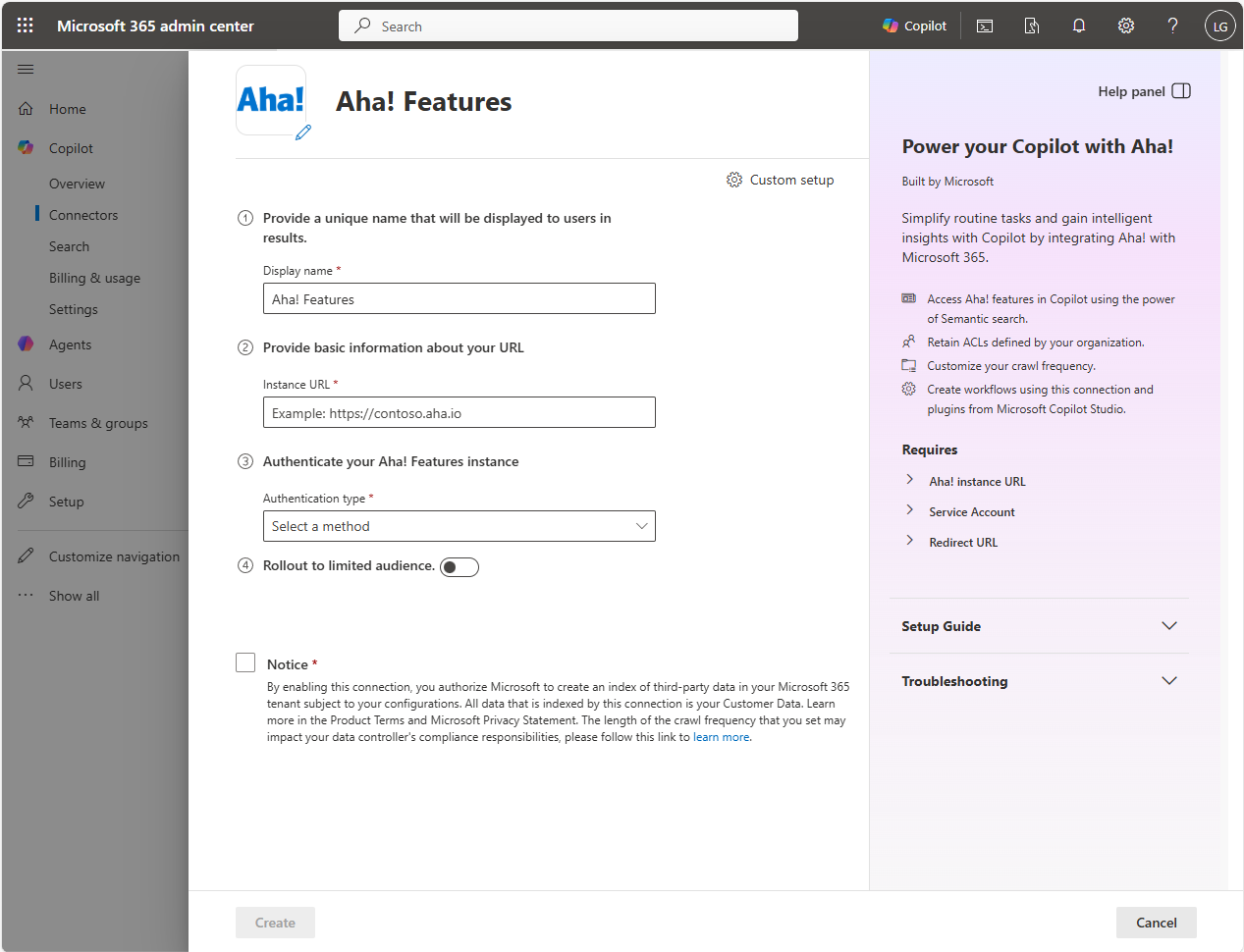Image resolution: width=1244 pixels, height=952 pixels.
Task: Focus the Display name field
Action: click(x=459, y=298)
